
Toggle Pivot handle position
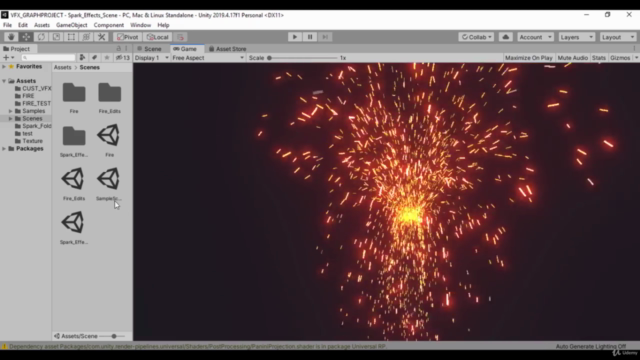127,37
